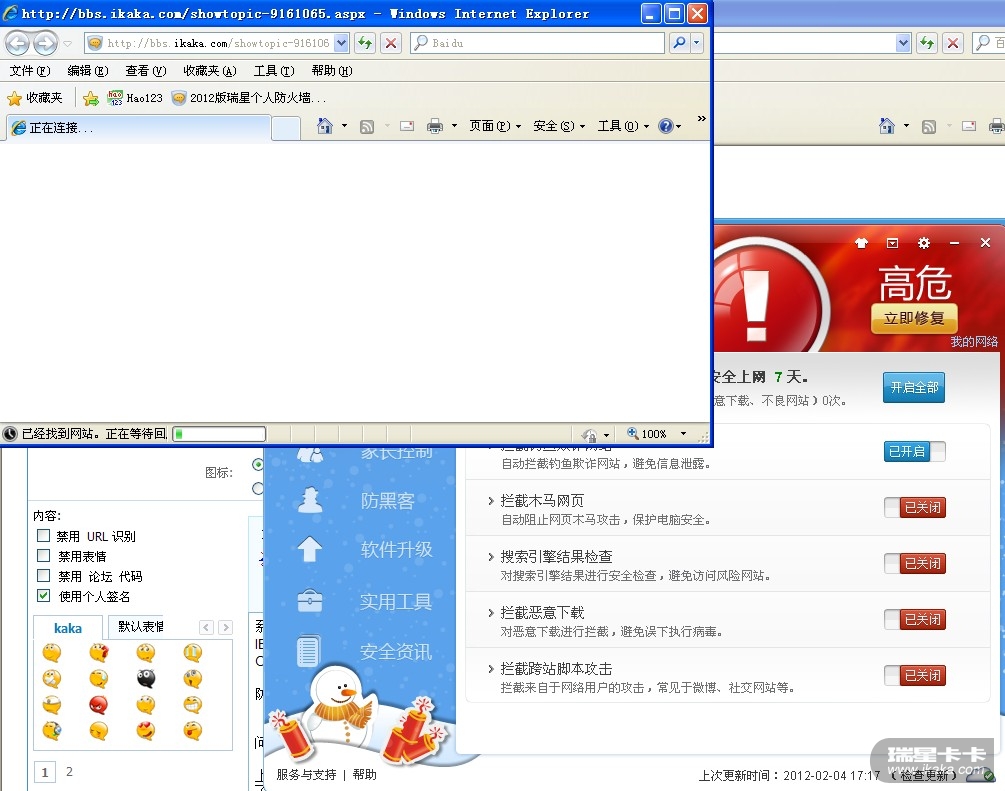Open the 工具(O) command bar dropdown
This screenshot has width=1005, height=791.
click(x=623, y=126)
